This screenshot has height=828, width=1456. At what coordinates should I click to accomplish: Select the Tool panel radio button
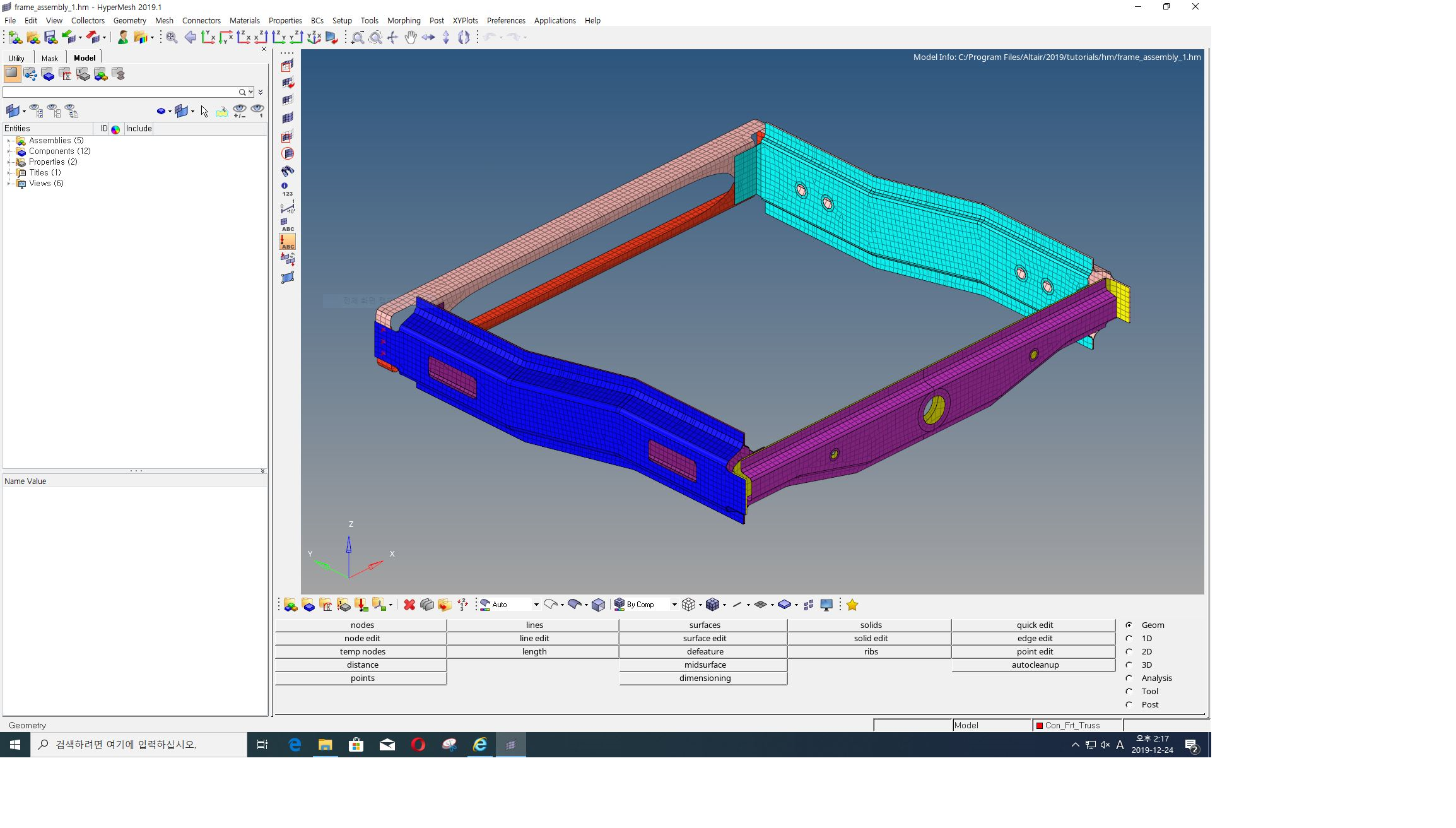tap(1129, 691)
